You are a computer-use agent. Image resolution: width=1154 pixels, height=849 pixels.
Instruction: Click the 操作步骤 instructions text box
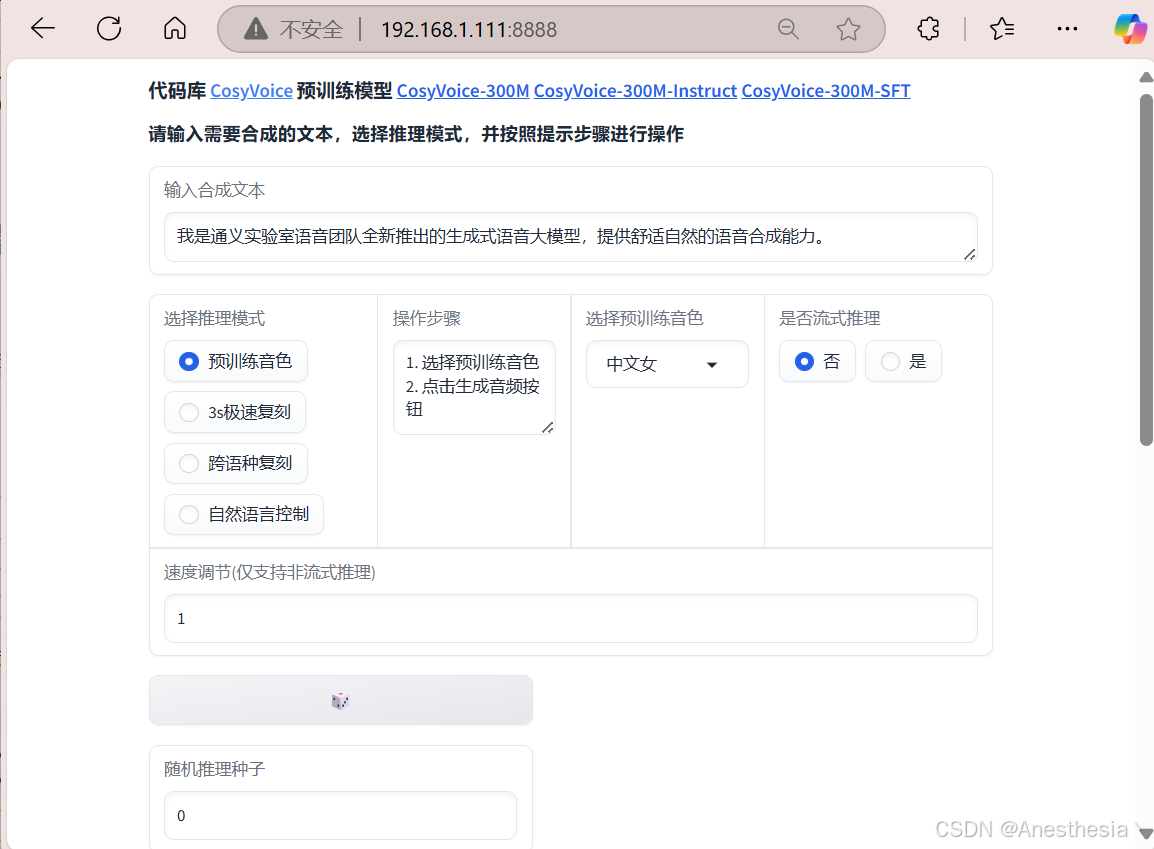(474, 387)
